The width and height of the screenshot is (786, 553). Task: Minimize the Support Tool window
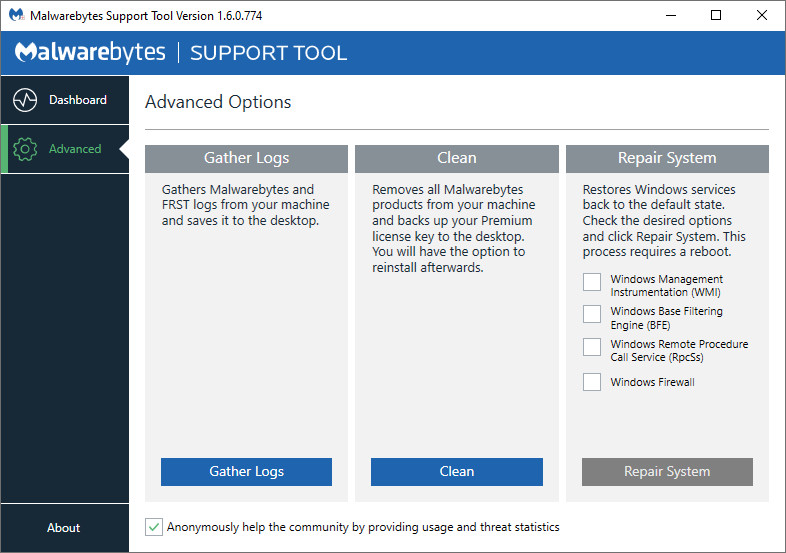pos(669,15)
